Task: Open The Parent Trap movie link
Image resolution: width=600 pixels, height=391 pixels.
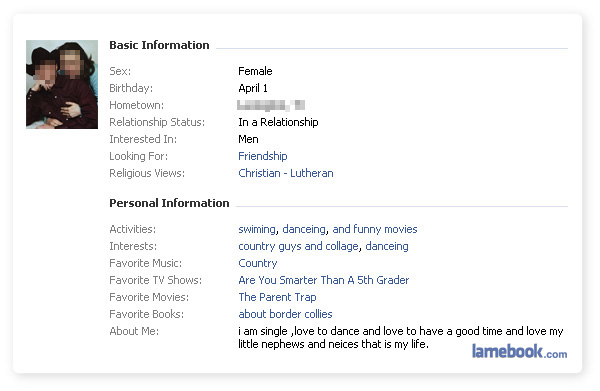Action: click(x=277, y=297)
